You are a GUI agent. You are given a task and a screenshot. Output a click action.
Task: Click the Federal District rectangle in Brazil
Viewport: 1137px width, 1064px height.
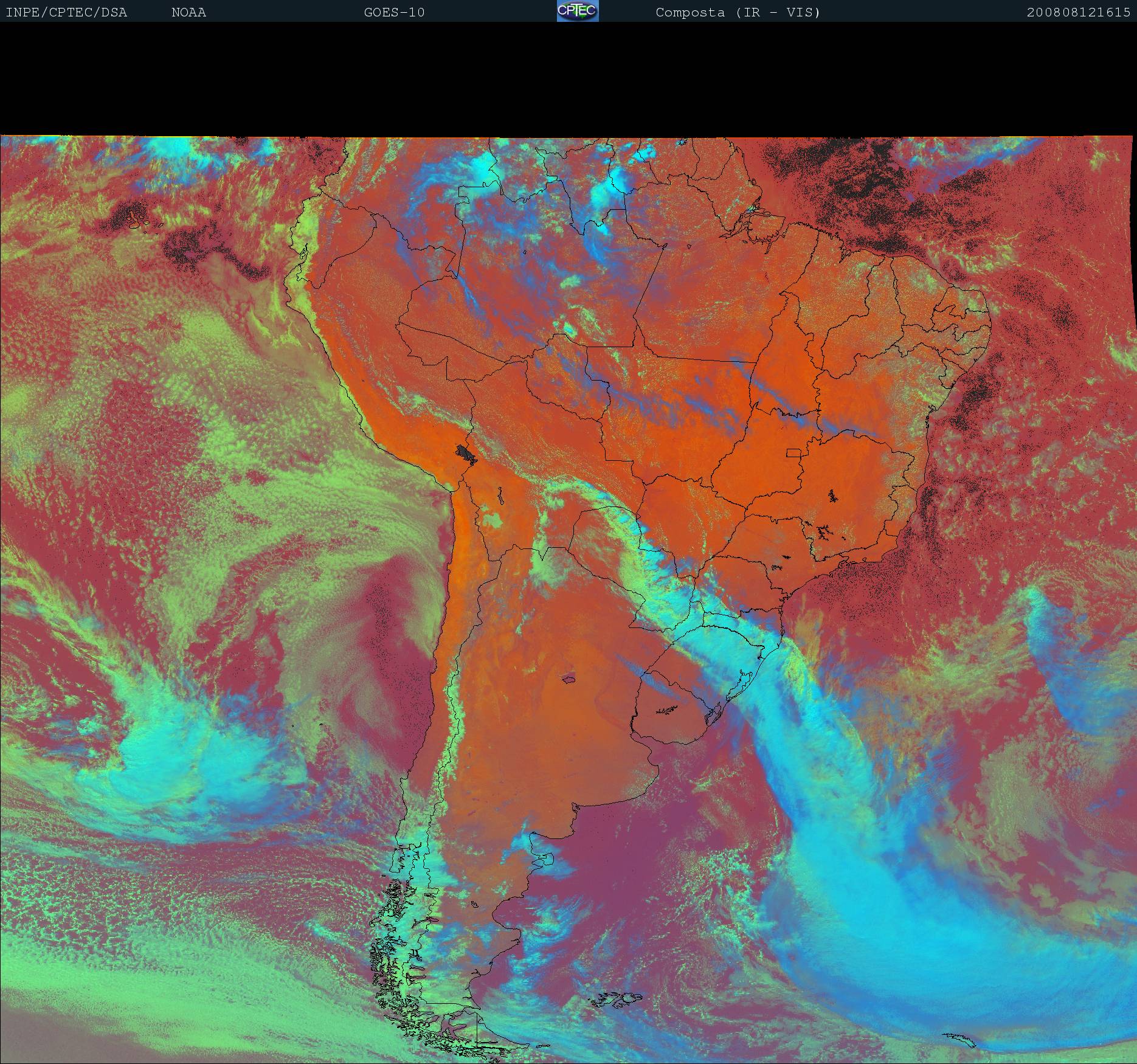point(793,452)
